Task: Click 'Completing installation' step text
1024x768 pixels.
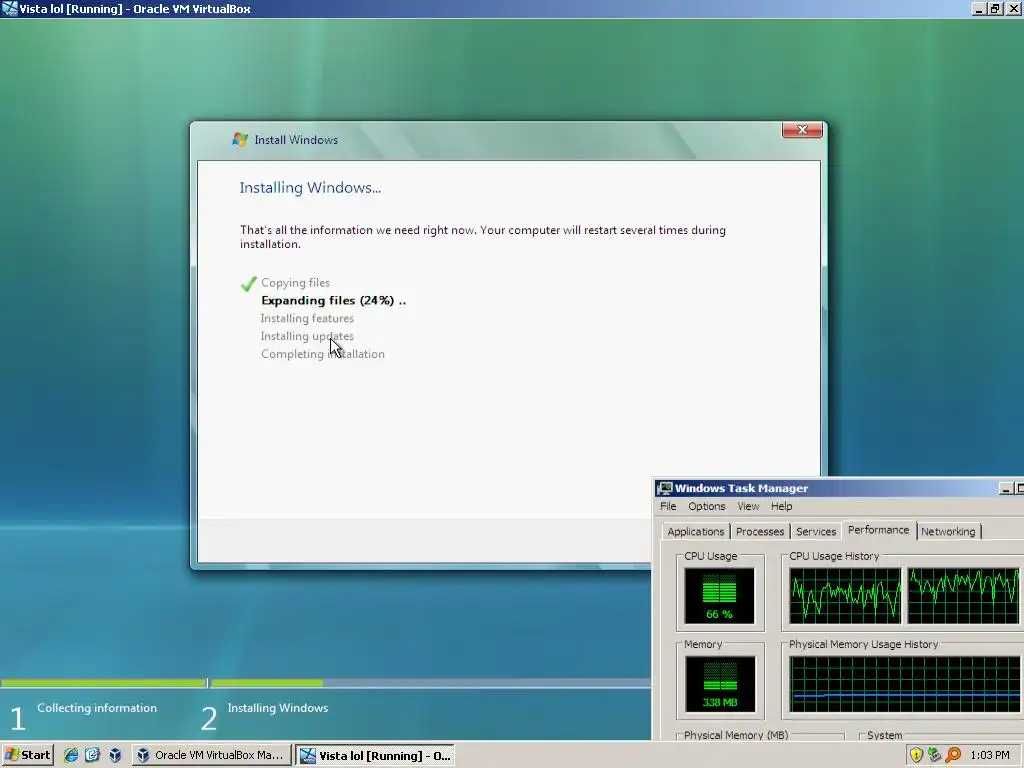Action: [323, 354]
